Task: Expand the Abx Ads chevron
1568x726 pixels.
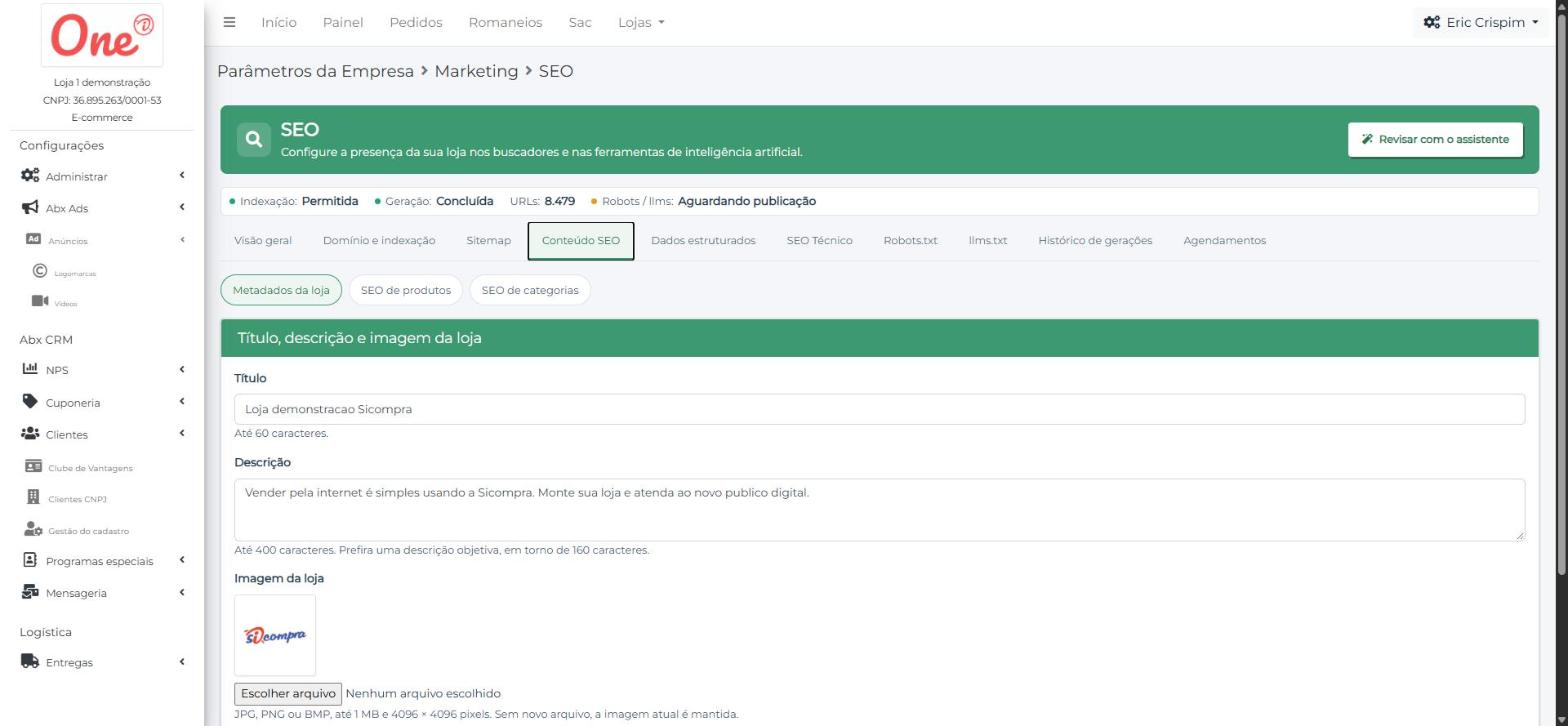Action: [182, 208]
